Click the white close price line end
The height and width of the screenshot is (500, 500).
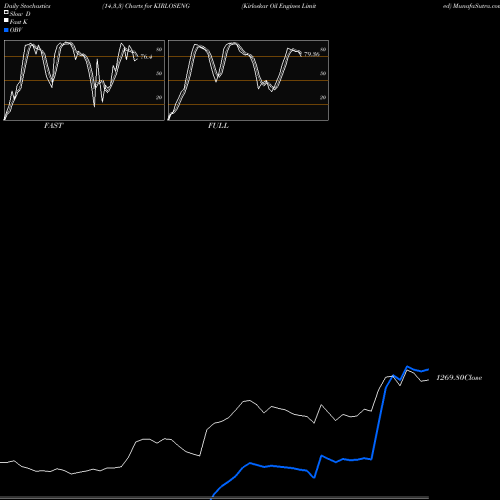pyautogui.click(x=428, y=380)
